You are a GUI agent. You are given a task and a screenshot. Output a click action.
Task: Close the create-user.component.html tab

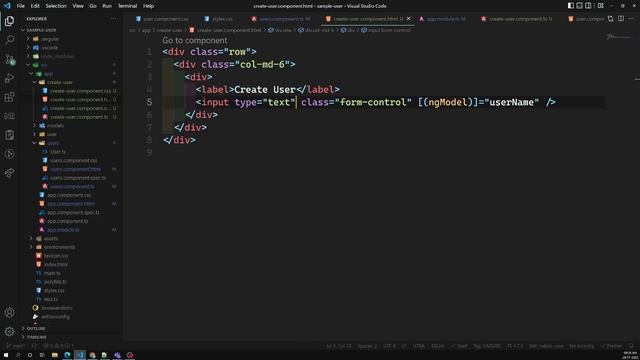(409, 19)
